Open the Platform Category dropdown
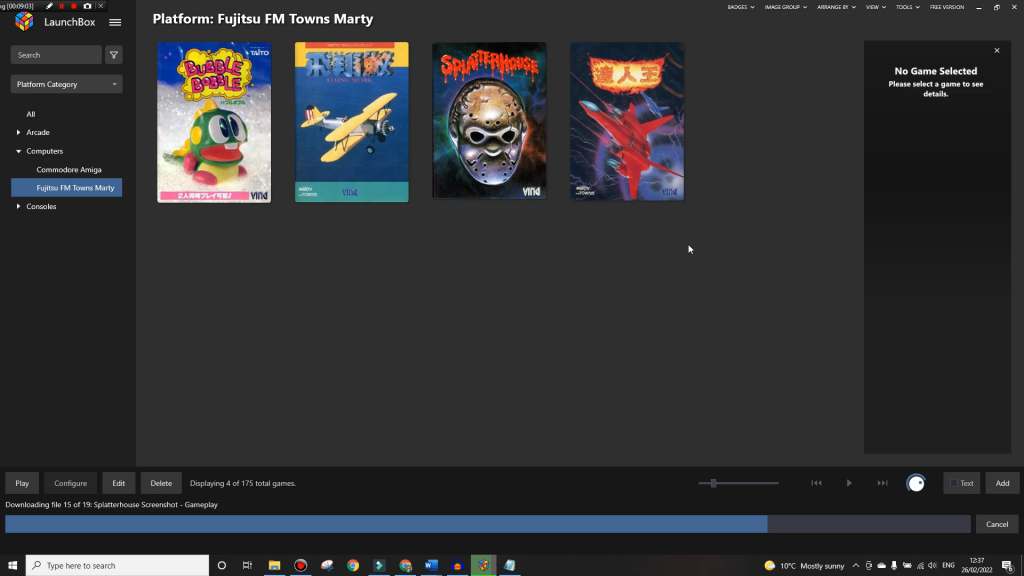 click(67, 84)
